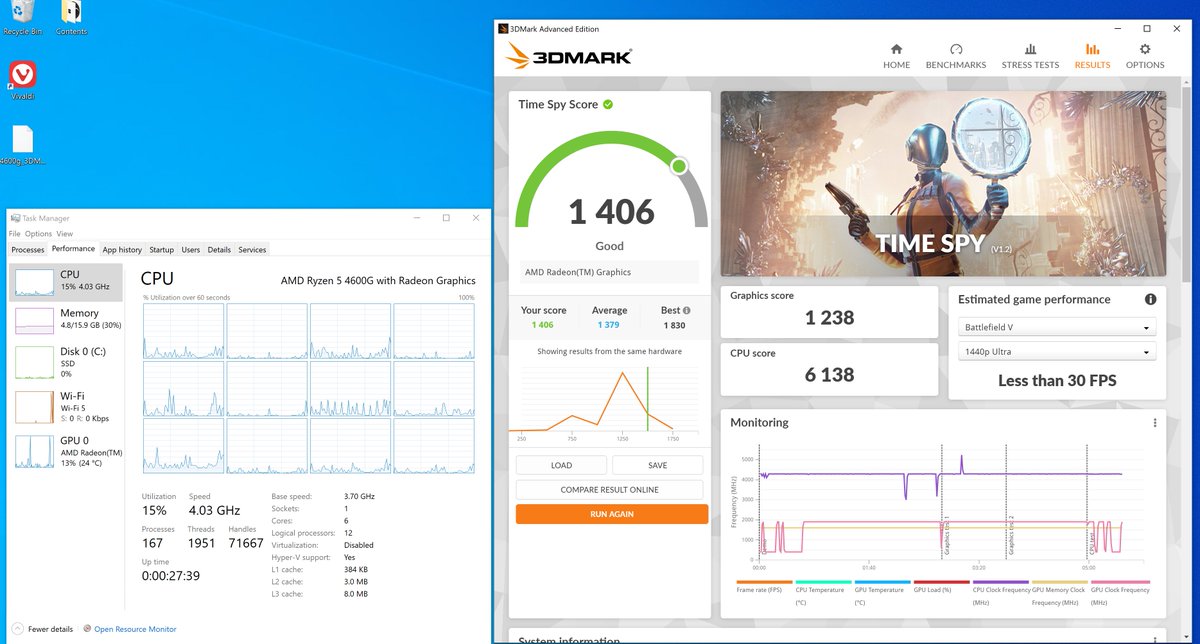This screenshot has width=1200, height=644.
Task: Open the 1440p Ultra resolution dropdown
Action: 1057,351
